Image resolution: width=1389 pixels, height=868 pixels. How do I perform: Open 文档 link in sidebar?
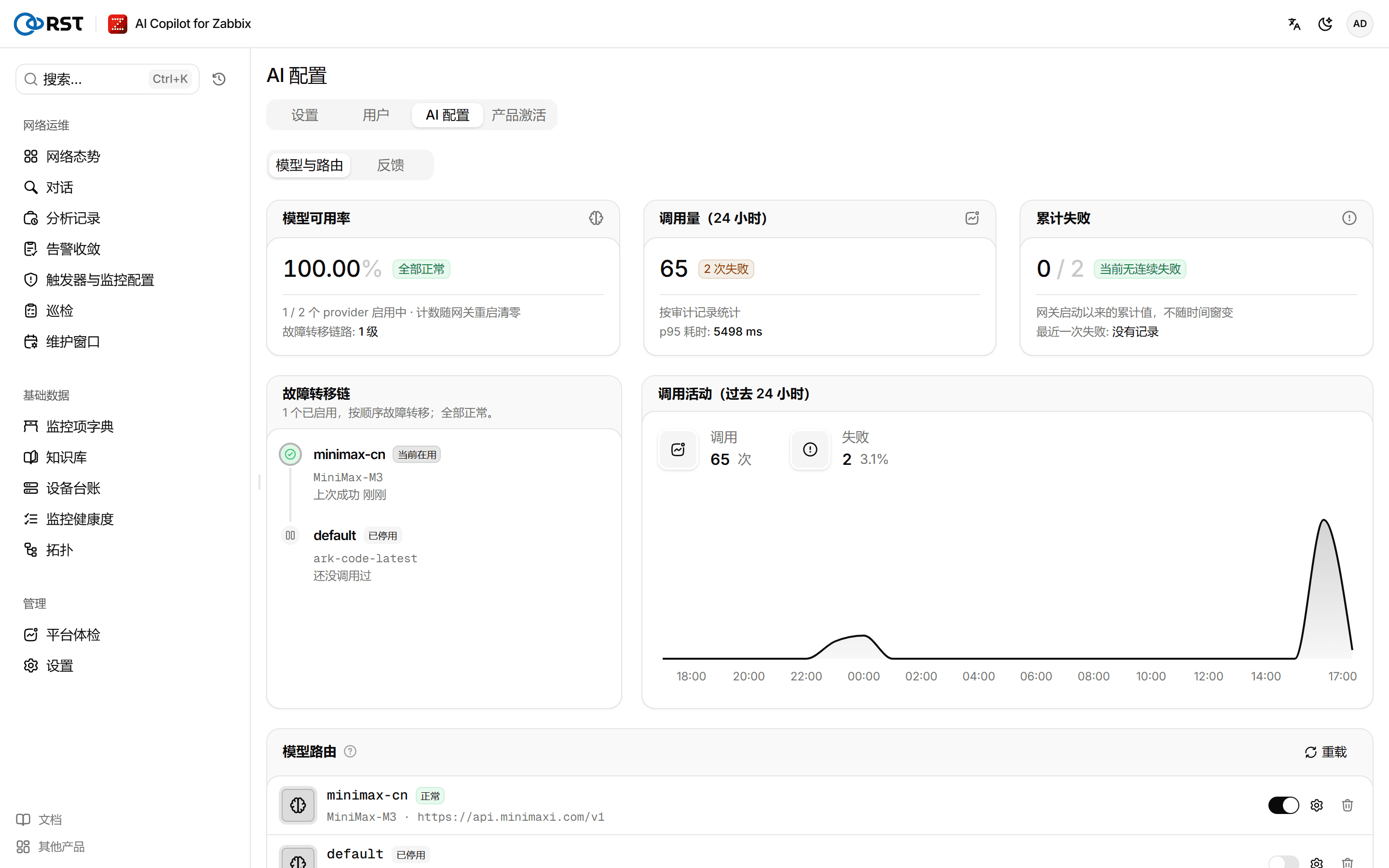(39, 819)
